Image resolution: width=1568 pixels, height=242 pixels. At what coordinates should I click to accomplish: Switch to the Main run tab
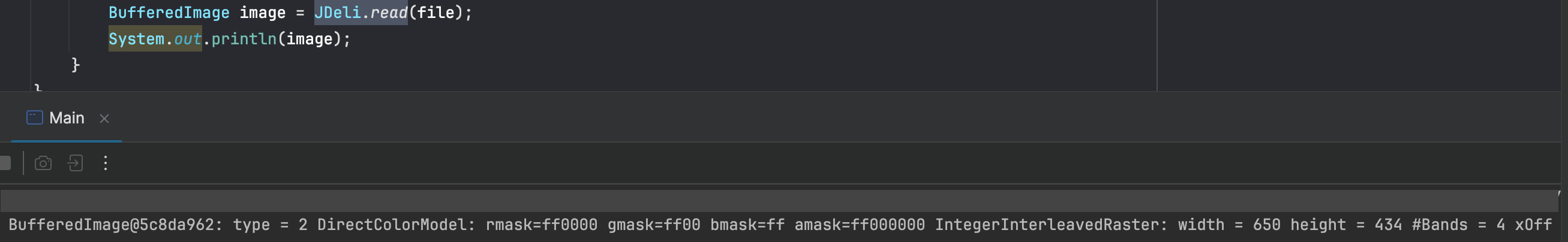tap(67, 118)
